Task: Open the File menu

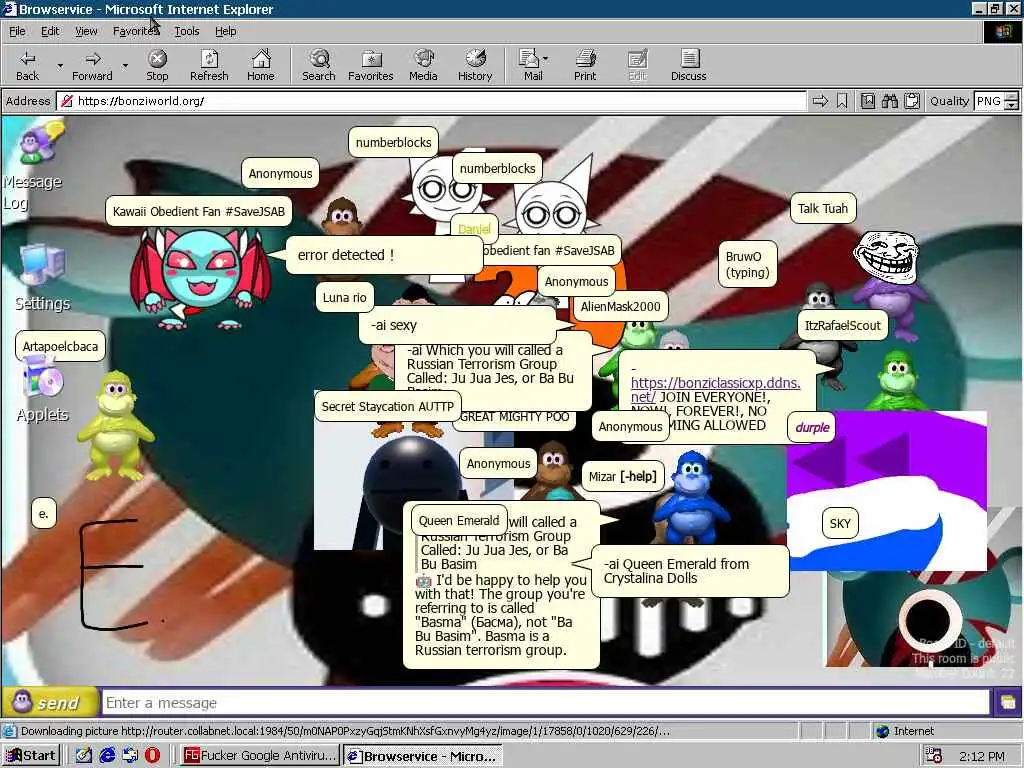Action: pyautogui.click(x=17, y=31)
